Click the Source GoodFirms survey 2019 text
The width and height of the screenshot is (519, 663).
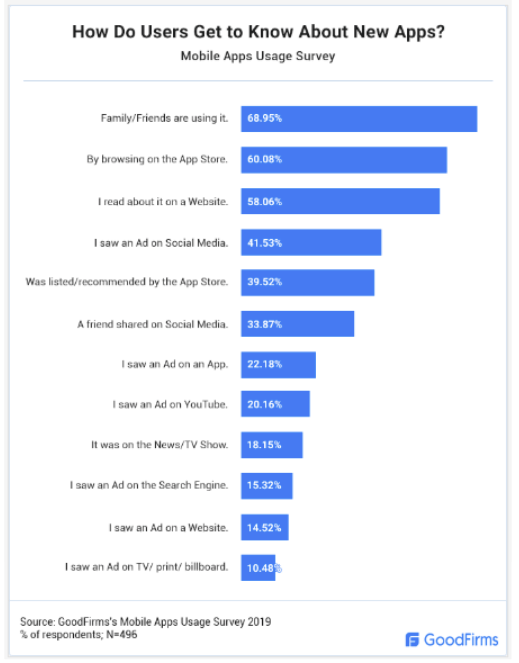click(x=146, y=622)
